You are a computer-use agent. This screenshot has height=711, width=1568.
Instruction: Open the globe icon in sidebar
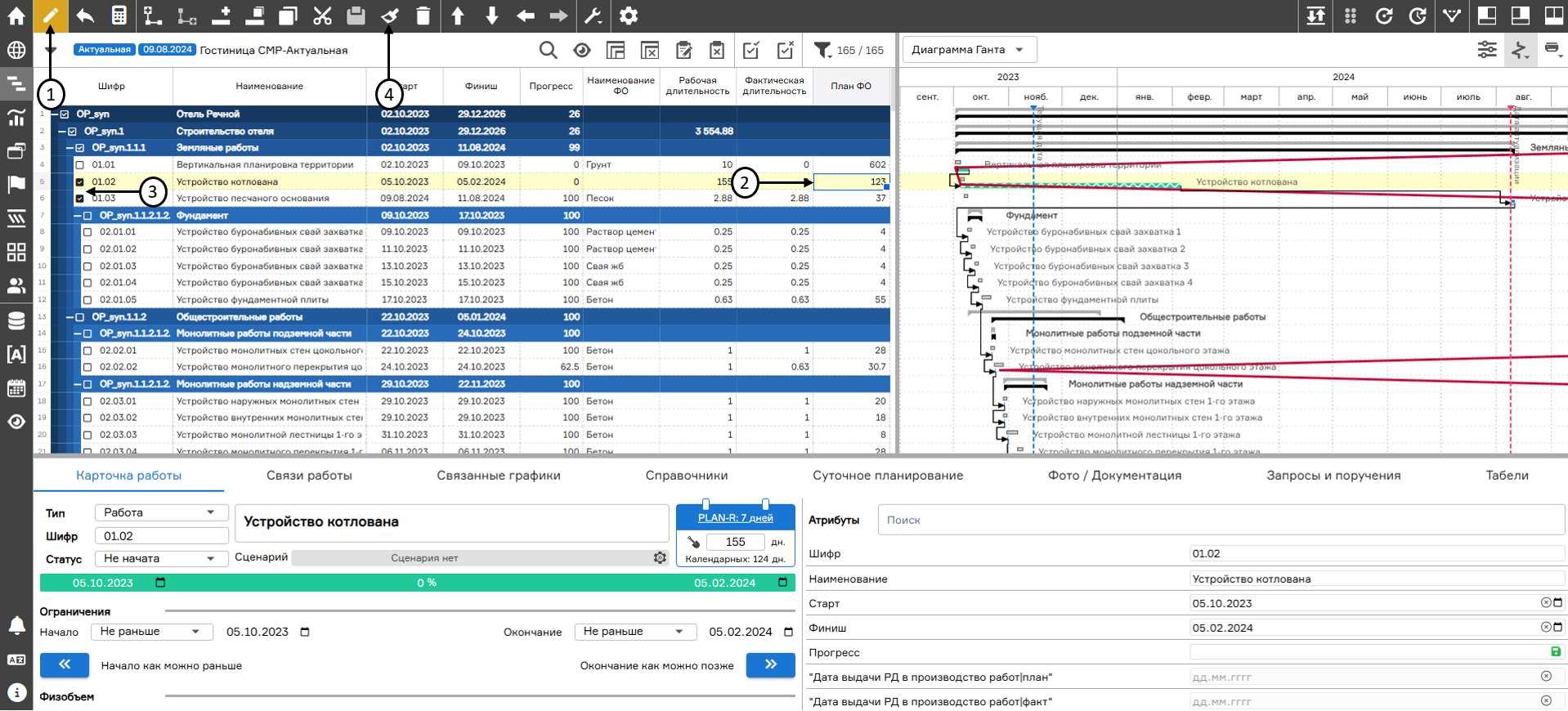tap(16, 50)
